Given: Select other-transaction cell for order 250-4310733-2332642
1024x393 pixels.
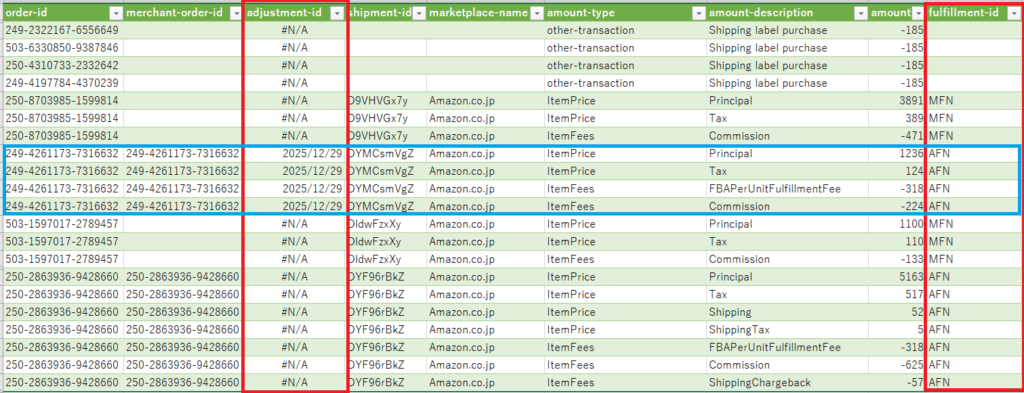Looking at the screenshot, I should coord(625,65).
